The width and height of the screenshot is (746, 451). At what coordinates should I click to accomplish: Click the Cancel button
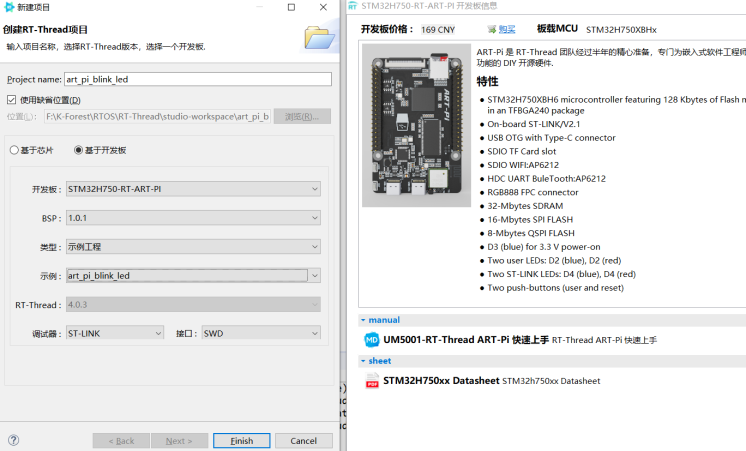pyautogui.click(x=304, y=441)
